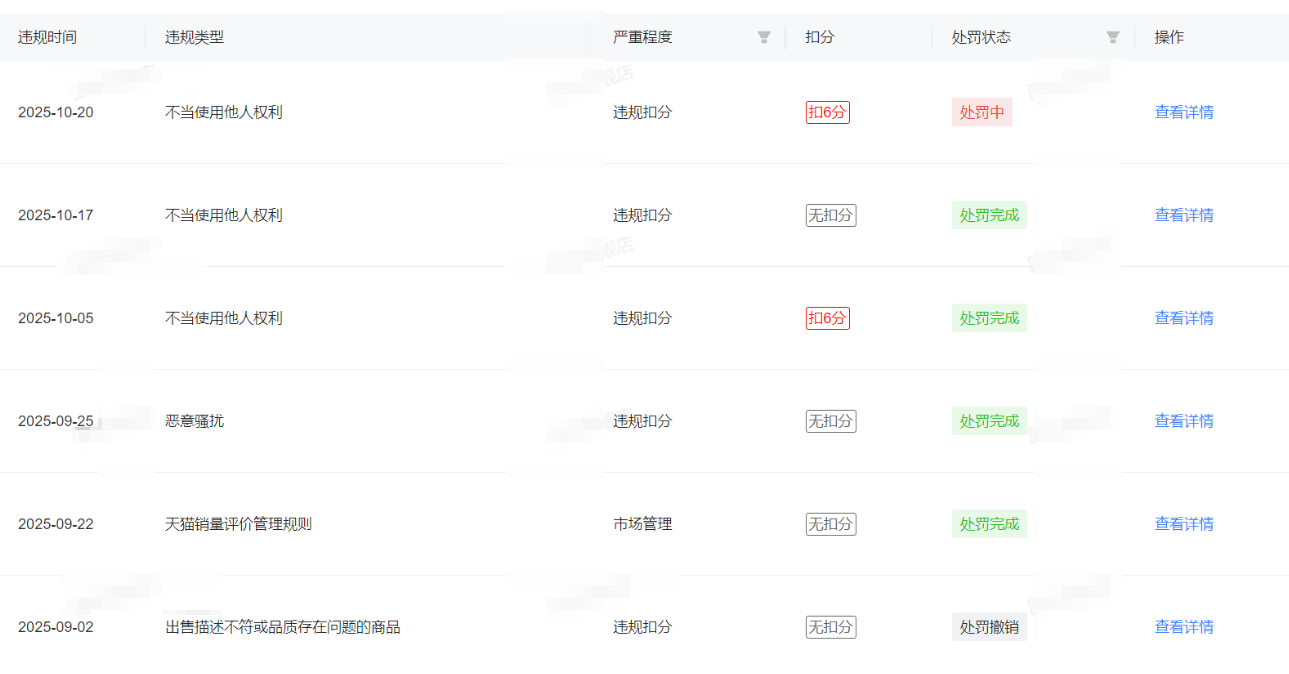The image size is (1289, 674).
Task: Click 处罚完成 tag on 2025-10-17 row
Action: [x=989, y=216]
